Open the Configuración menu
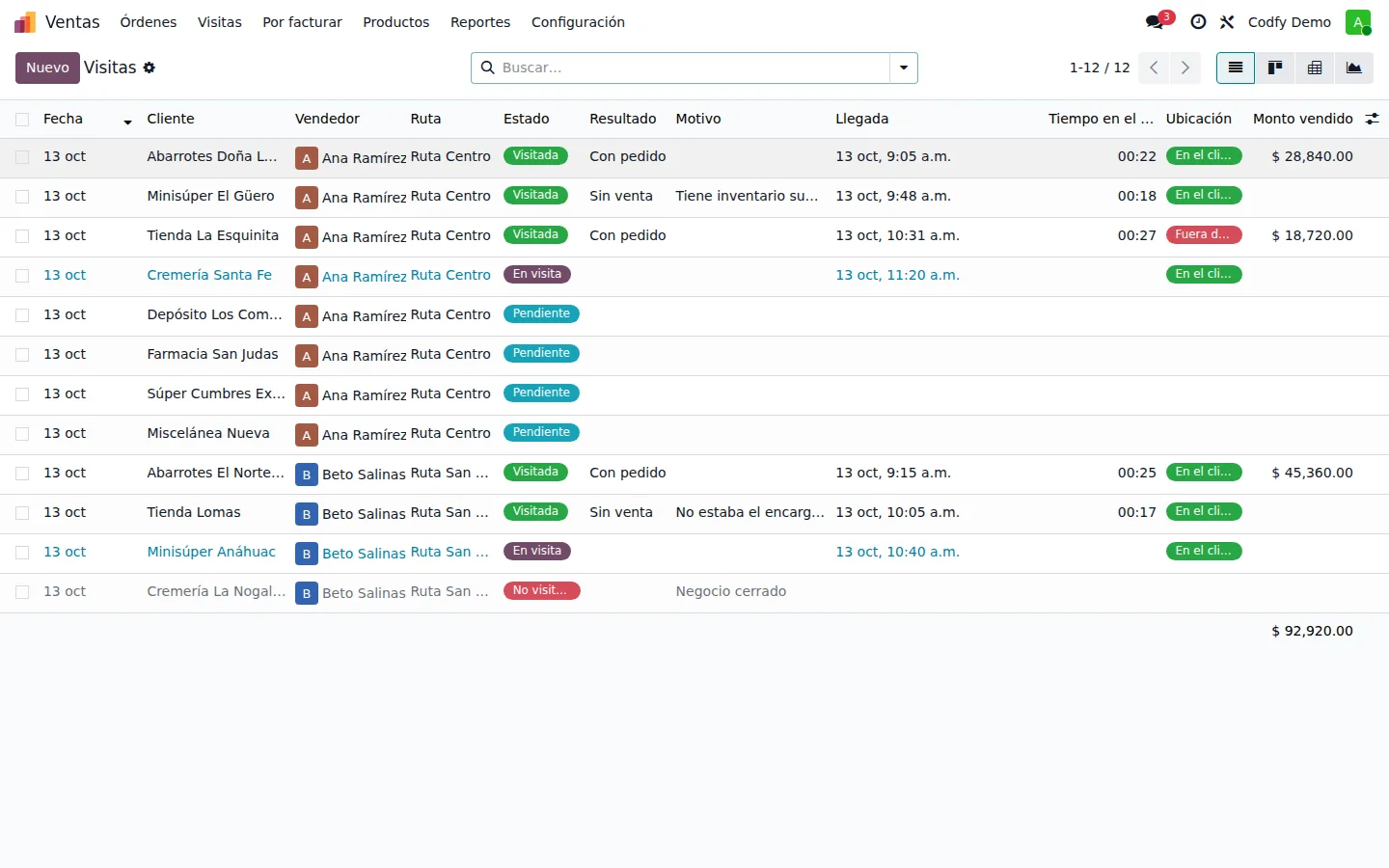The width and height of the screenshot is (1389, 868). click(x=578, y=22)
